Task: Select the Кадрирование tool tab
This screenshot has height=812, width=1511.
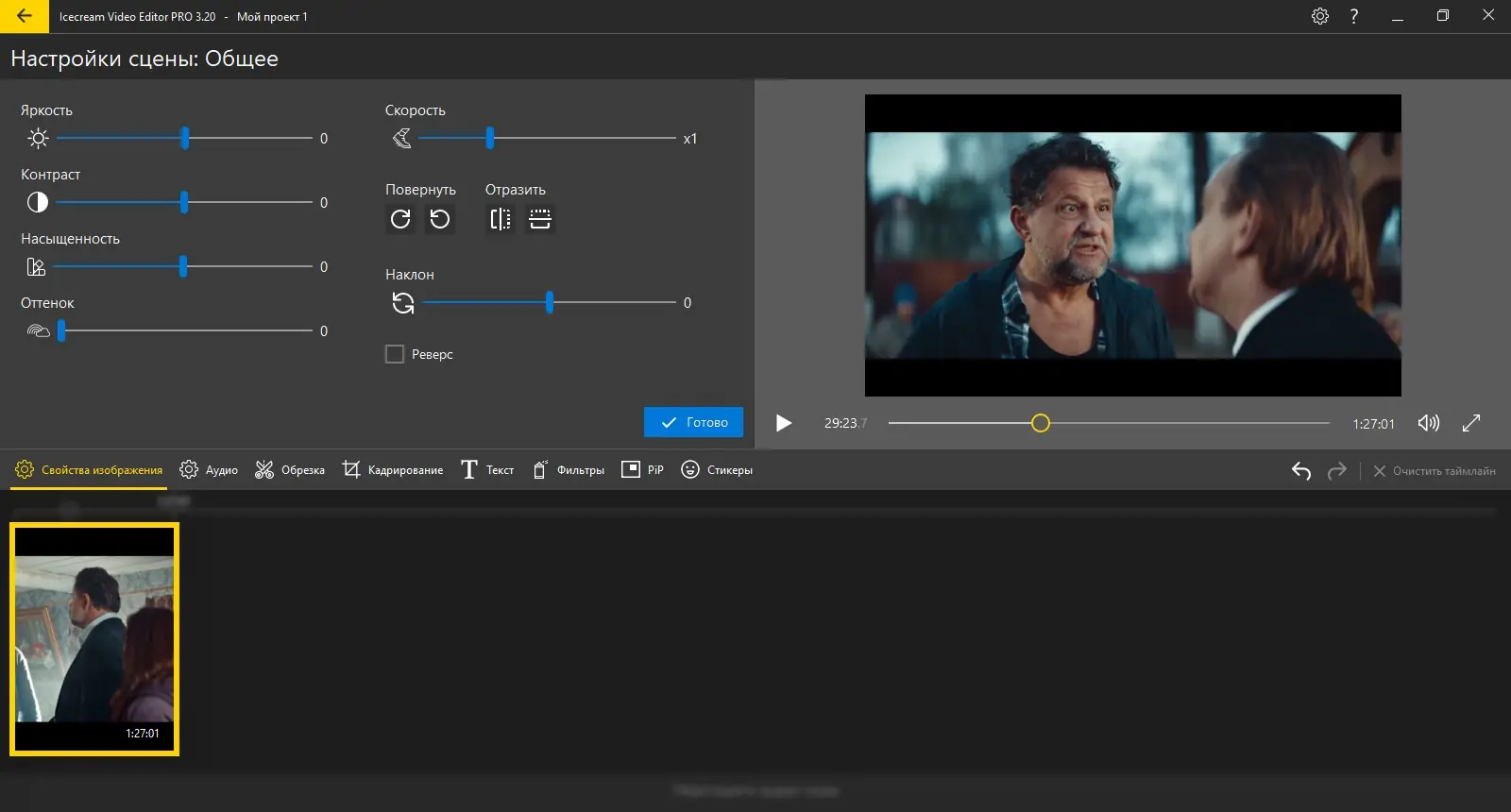Action: (393, 470)
